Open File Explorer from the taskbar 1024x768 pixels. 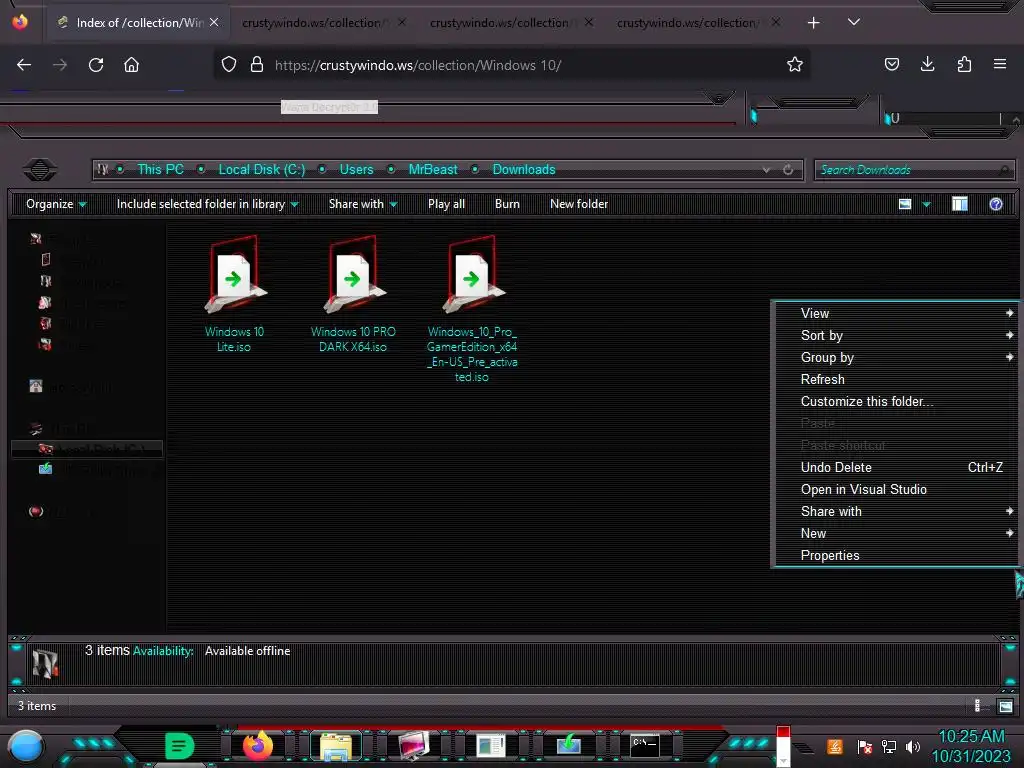[336, 746]
